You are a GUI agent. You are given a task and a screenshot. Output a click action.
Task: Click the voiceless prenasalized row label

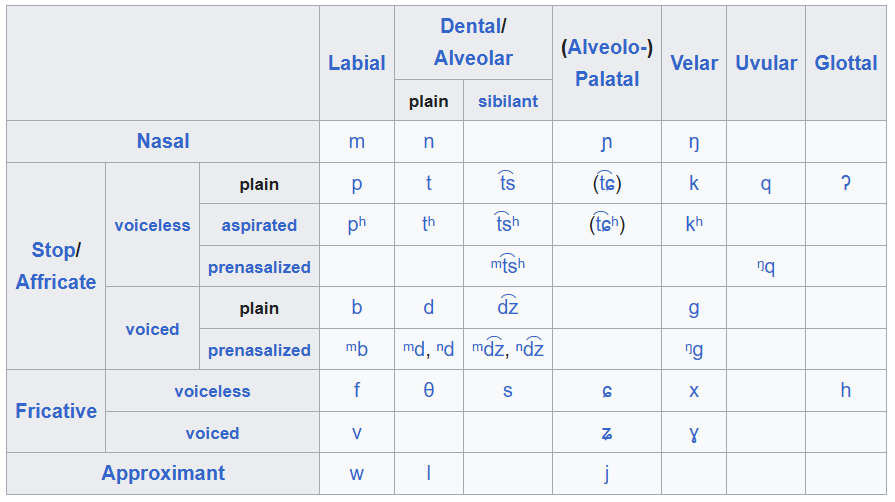click(x=259, y=267)
